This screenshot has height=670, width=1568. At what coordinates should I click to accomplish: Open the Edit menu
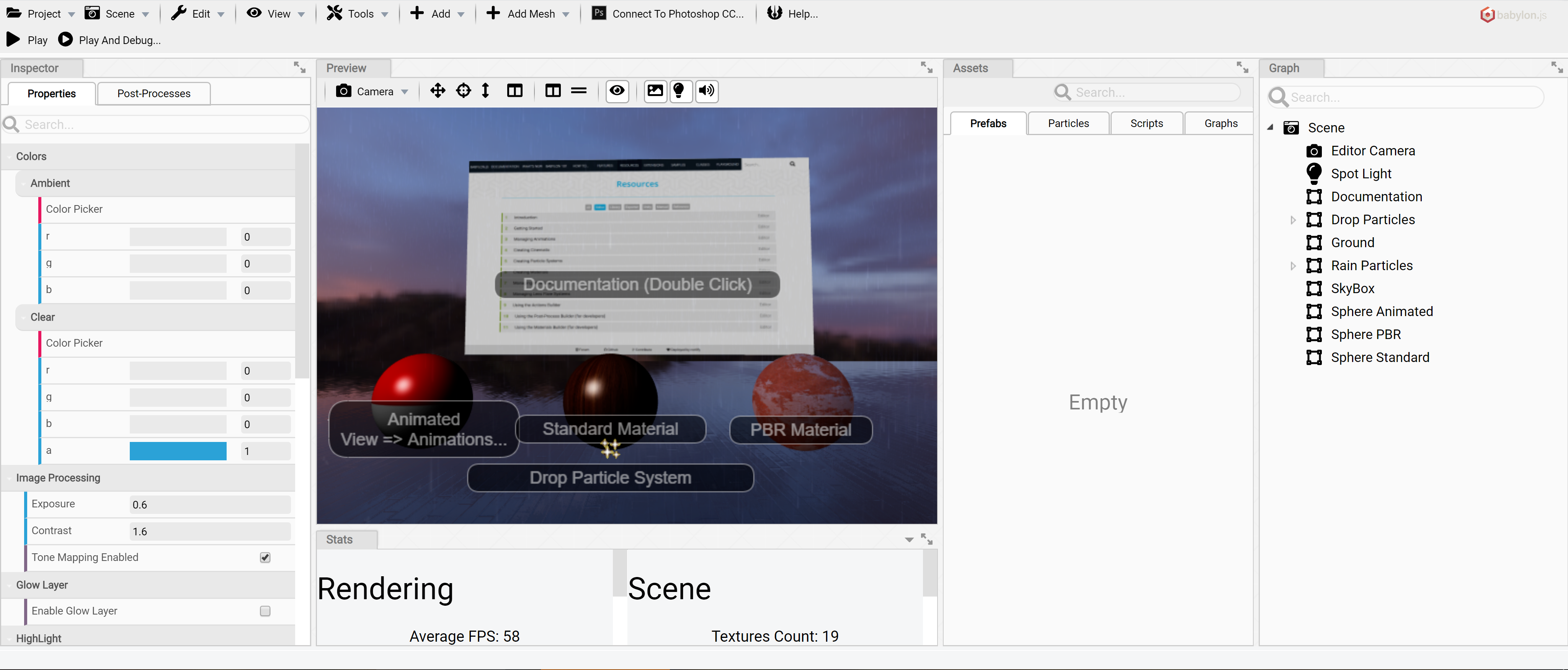point(198,14)
